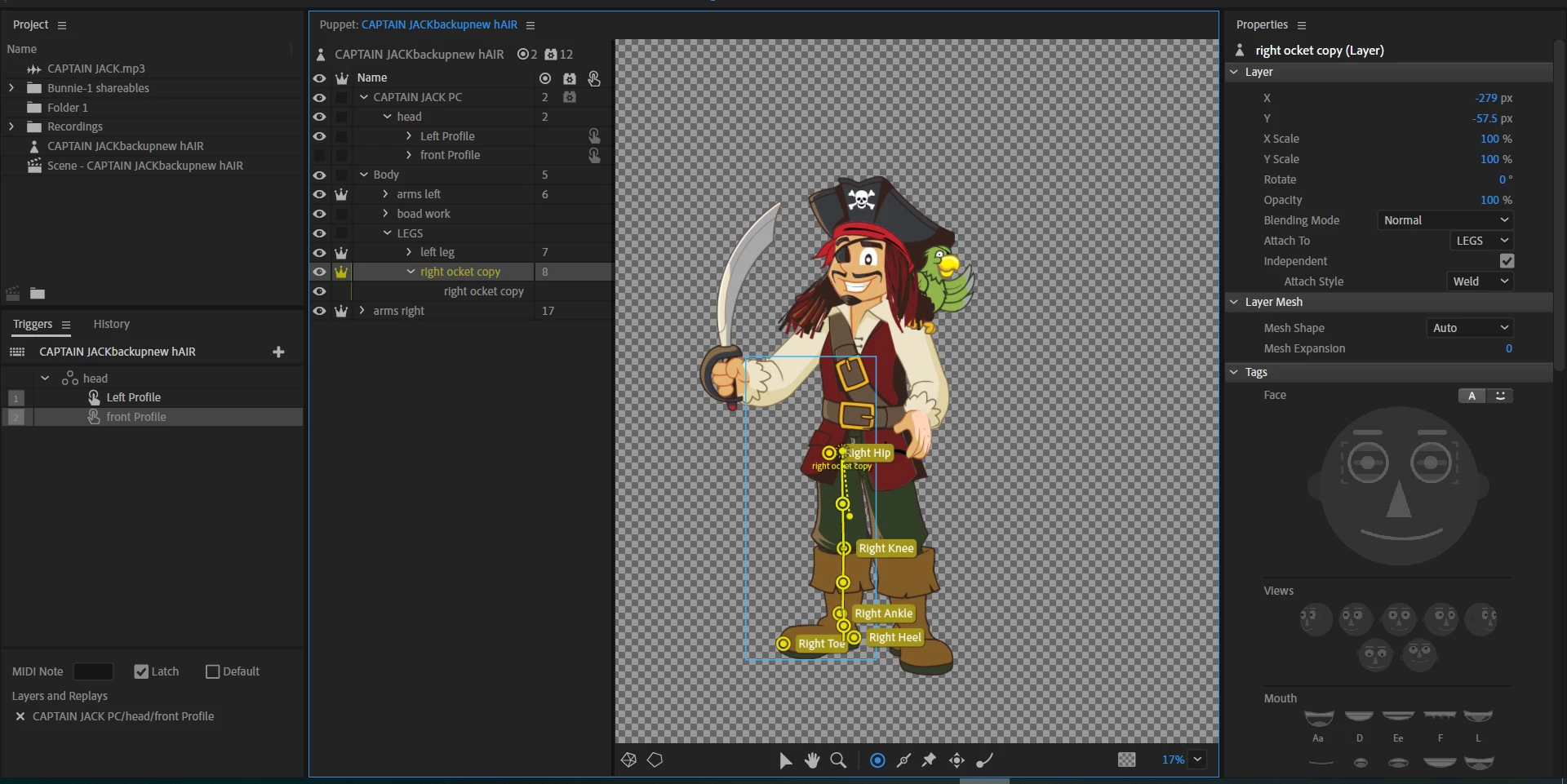The width and height of the screenshot is (1567, 784).
Task: Open the Attach To LEGS dropdown
Action: [1481, 241]
